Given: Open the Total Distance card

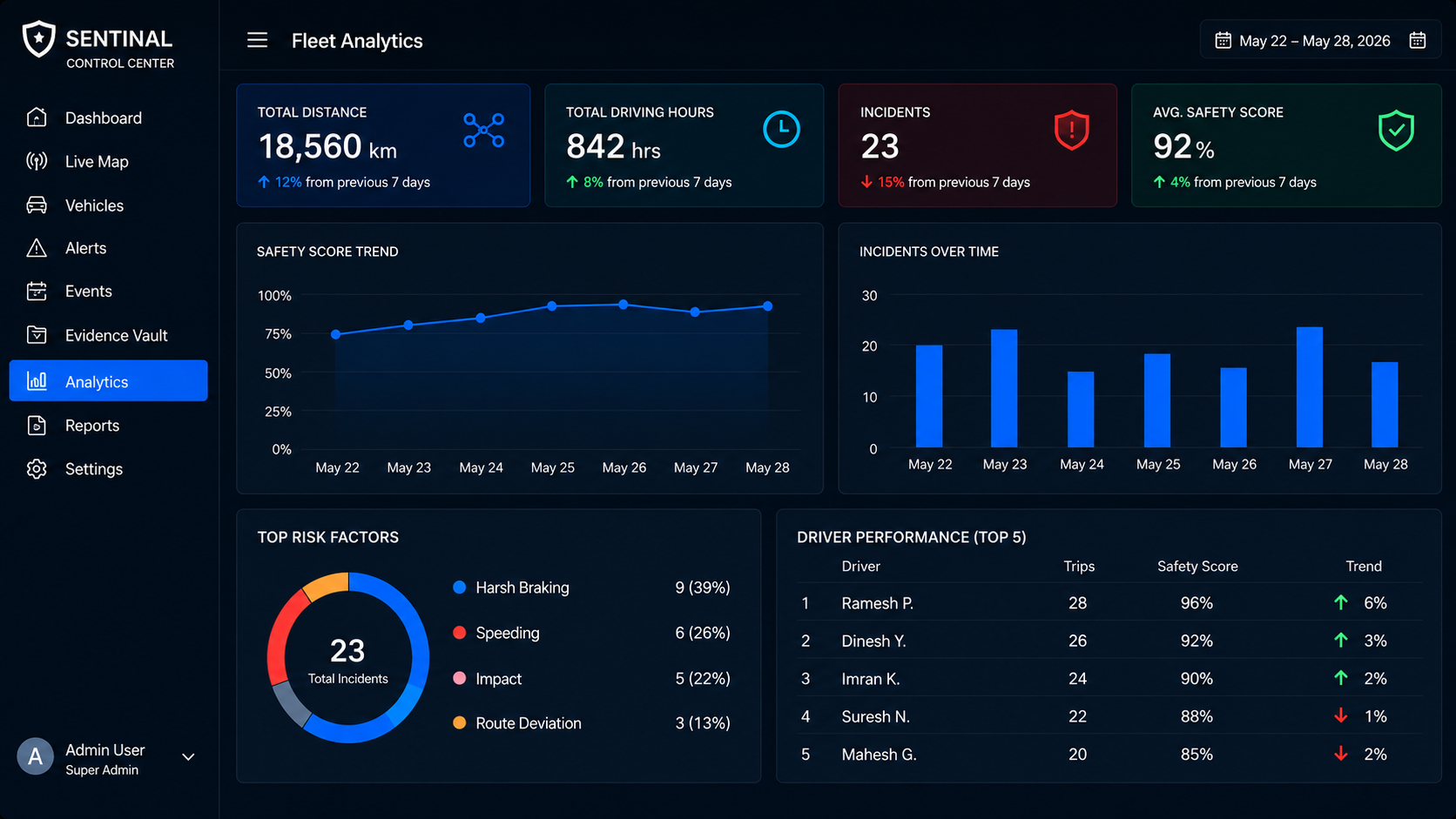Looking at the screenshot, I should click(383, 145).
